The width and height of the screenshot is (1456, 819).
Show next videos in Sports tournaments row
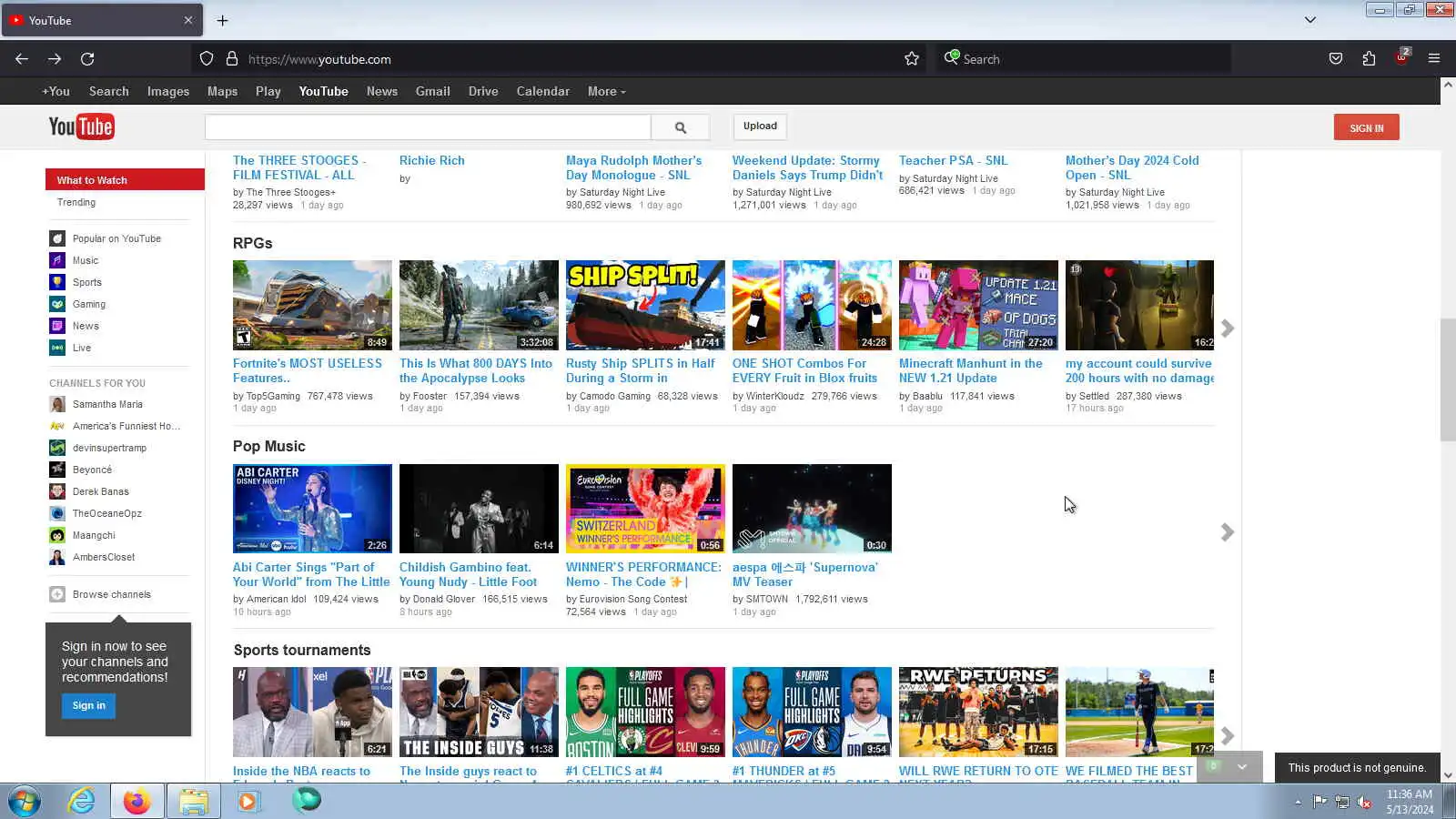coord(1228,735)
